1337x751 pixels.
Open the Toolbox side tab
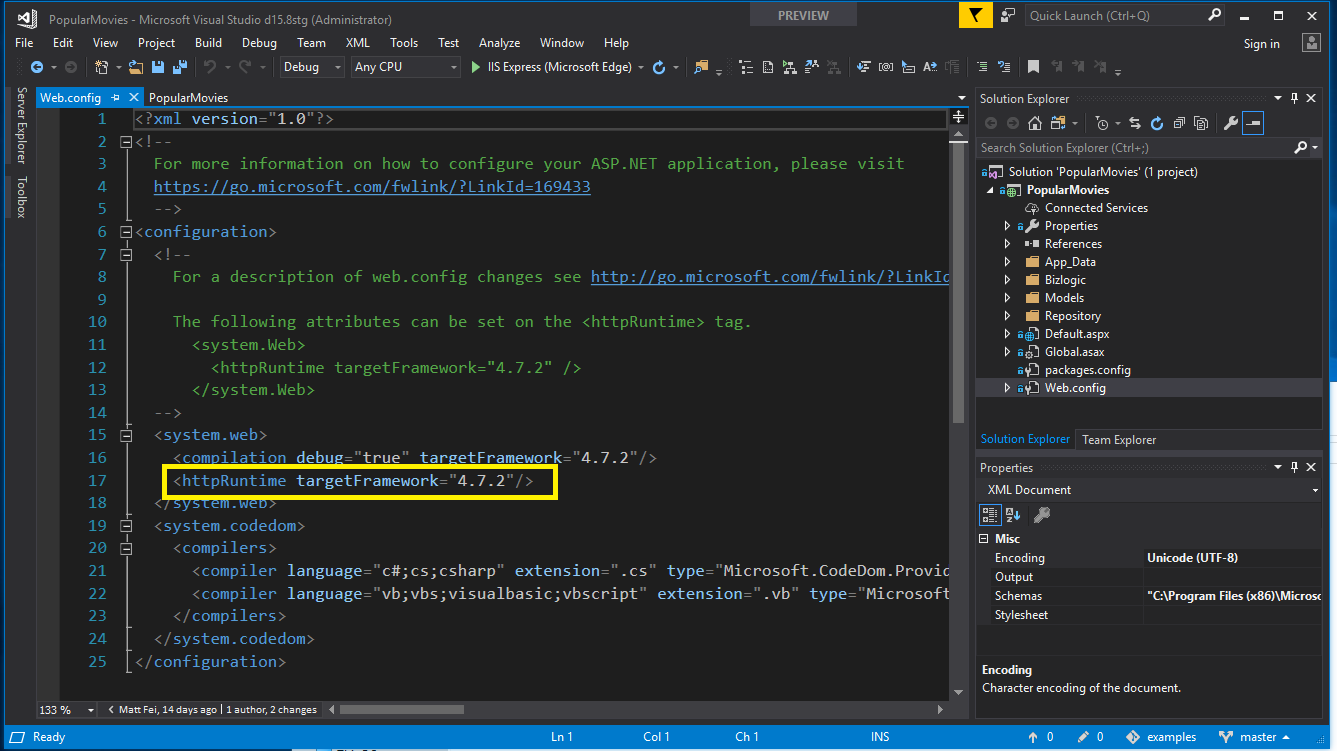pos(21,197)
